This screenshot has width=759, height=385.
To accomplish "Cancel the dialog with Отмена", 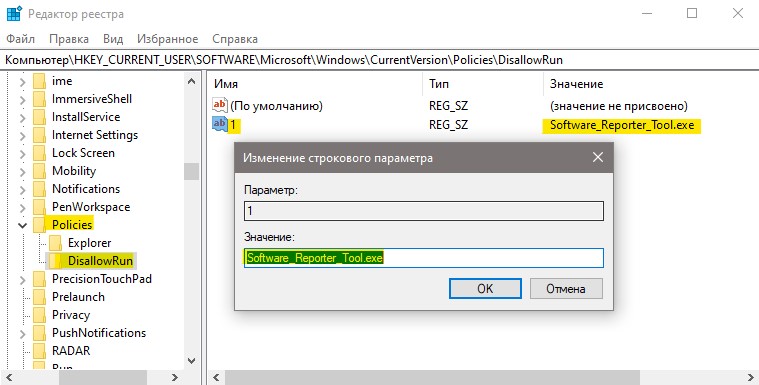I will 566,289.
